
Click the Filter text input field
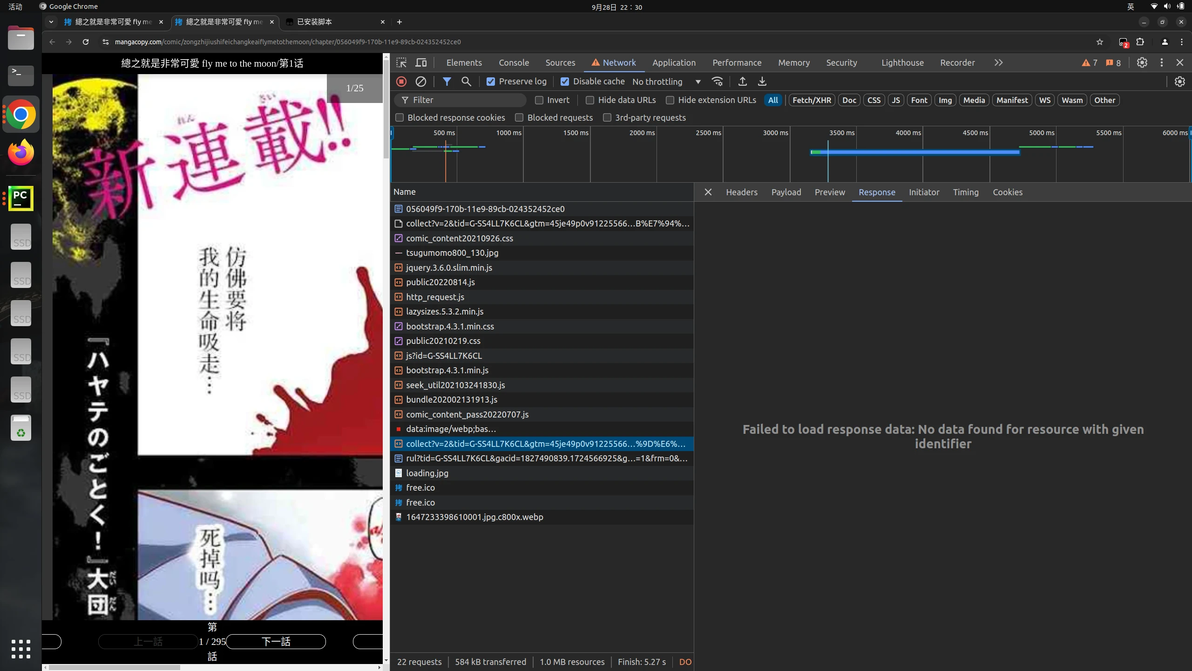(461, 100)
